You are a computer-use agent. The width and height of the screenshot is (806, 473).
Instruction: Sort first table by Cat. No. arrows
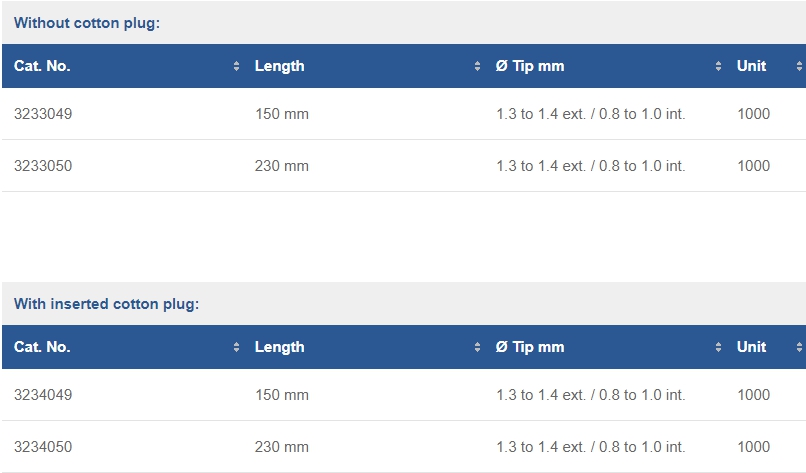tap(236, 66)
